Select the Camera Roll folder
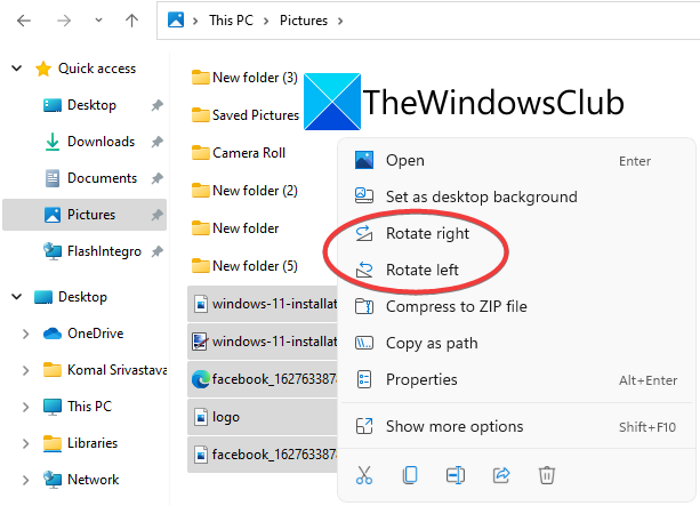700x506 pixels. point(238,153)
